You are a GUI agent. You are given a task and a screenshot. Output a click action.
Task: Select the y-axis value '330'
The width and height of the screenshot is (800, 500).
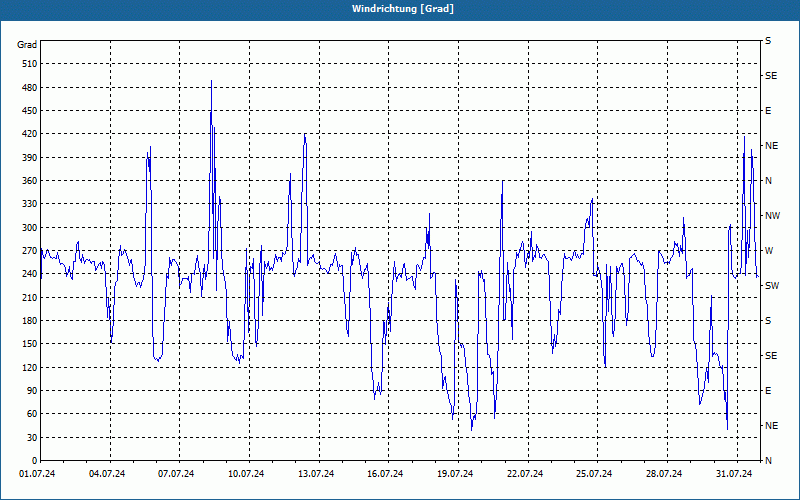pyautogui.click(x=30, y=204)
